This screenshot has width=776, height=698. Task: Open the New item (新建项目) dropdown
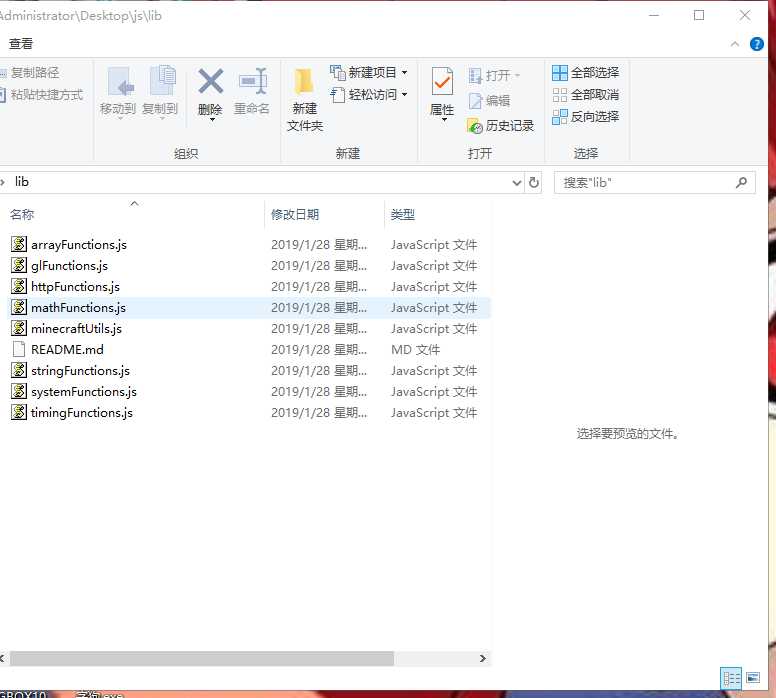point(369,73)
